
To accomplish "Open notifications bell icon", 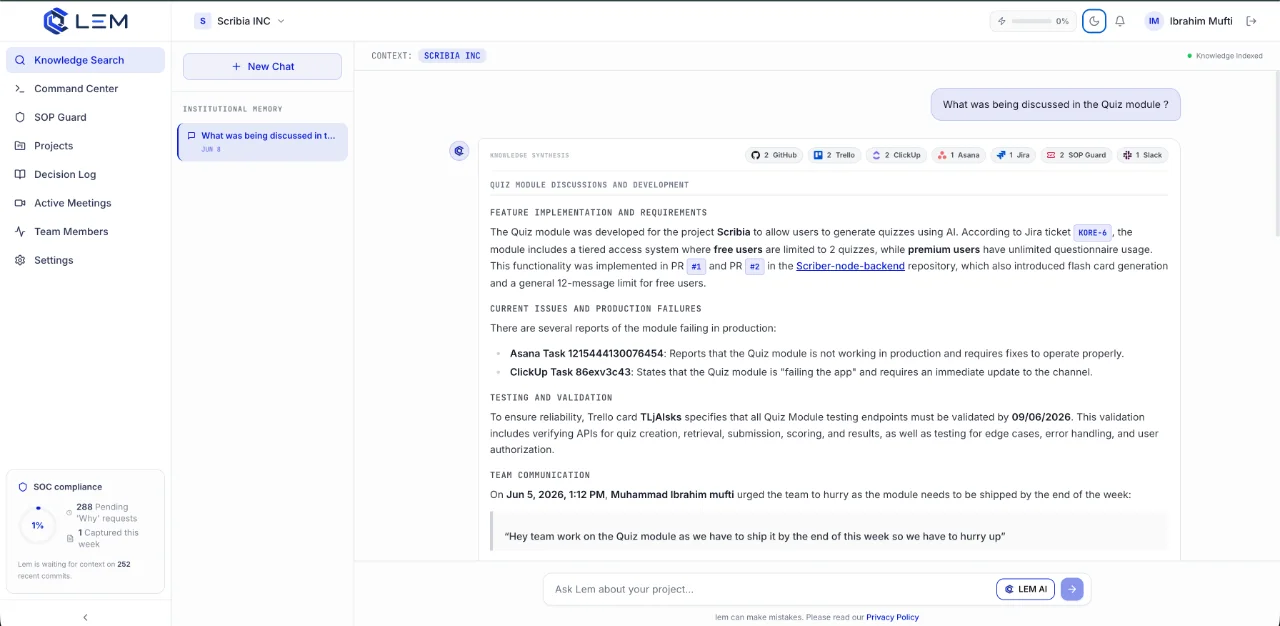I will pyautogui.click(x=1120, y=21).
